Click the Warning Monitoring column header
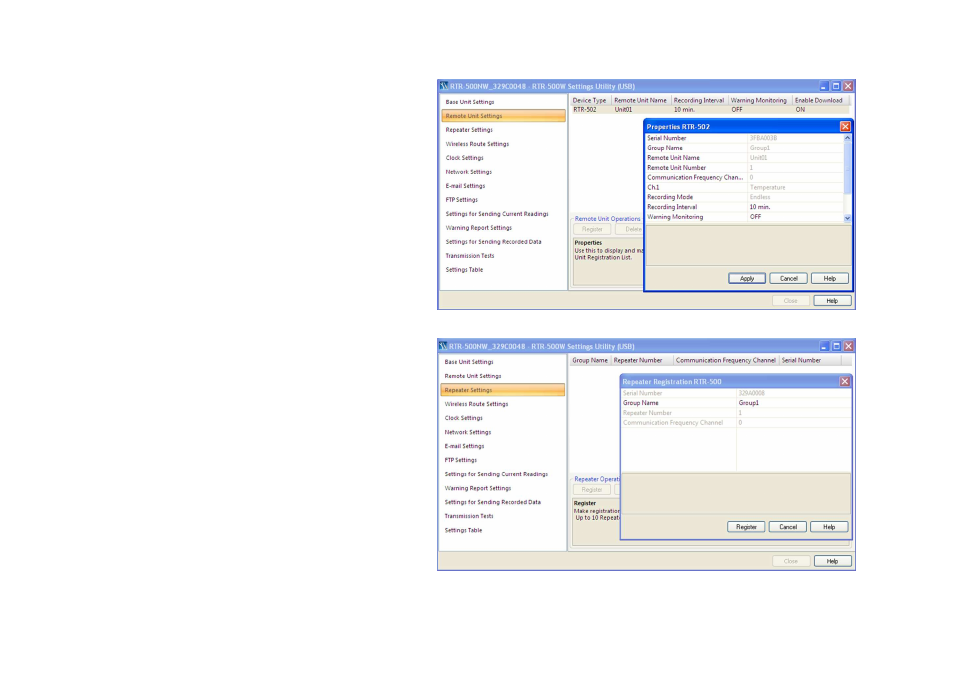The image size is (954, 674). point(759,100)
